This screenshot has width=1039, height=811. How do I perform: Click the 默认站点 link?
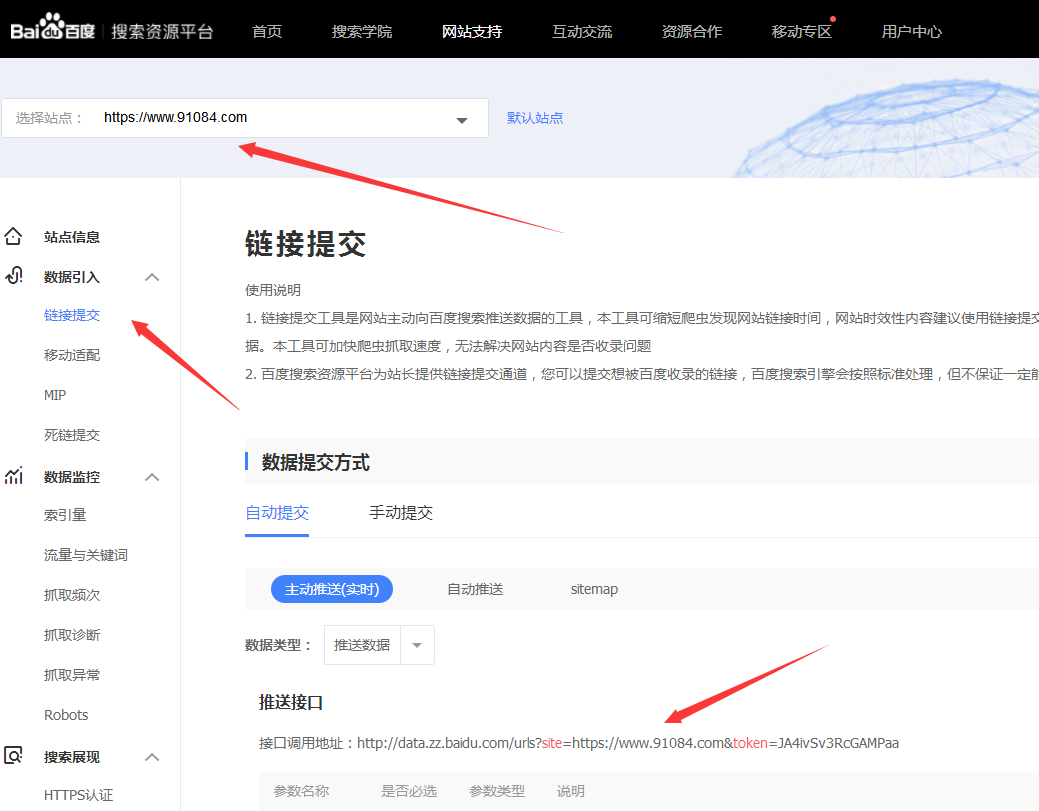tap(535, 118)
